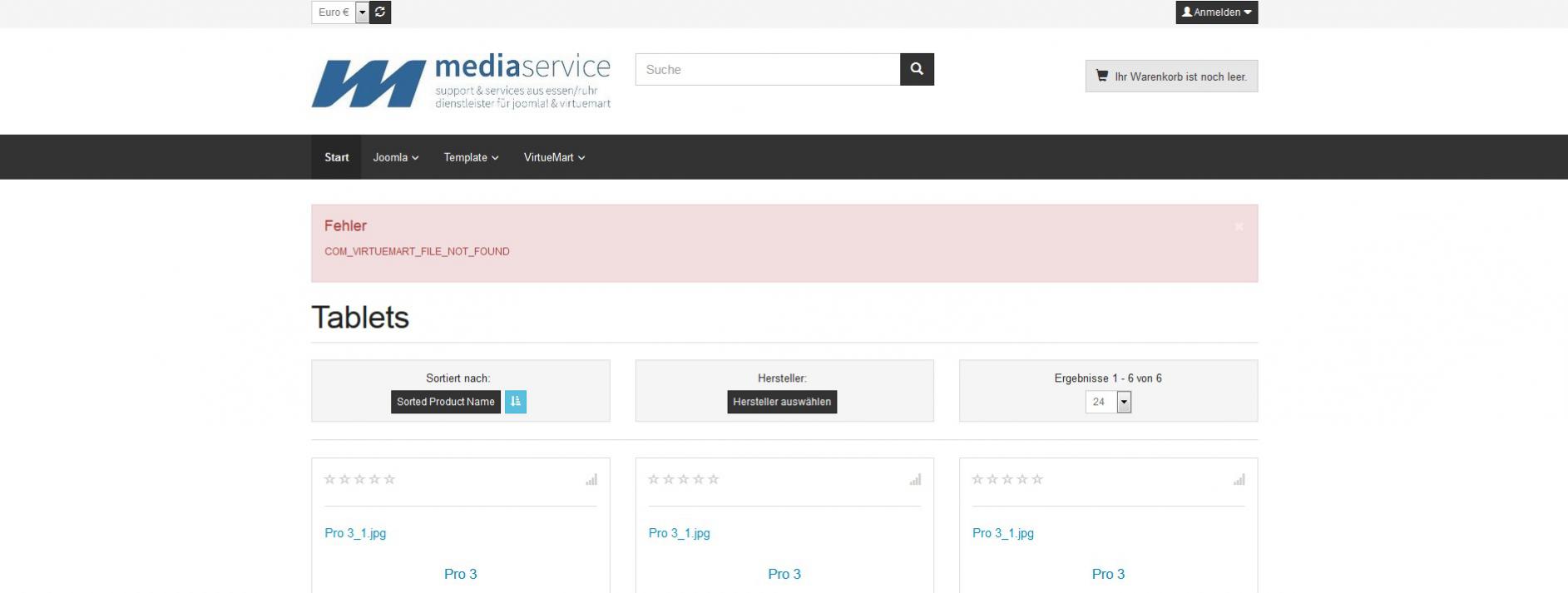Click the mediaservice logo
The image size is (1568, 593).
click(x=461, y=82)
